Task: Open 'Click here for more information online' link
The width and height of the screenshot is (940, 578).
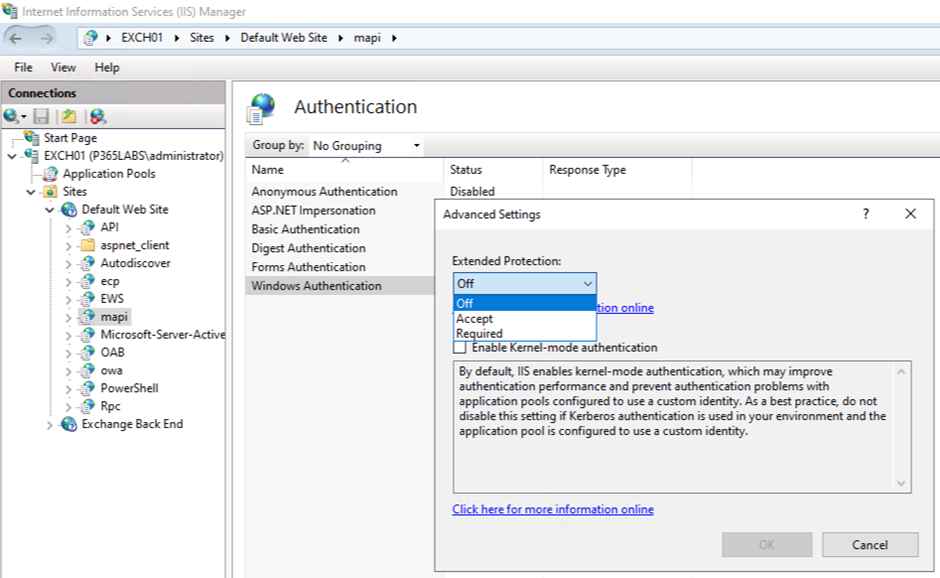Action: point(553,509)
